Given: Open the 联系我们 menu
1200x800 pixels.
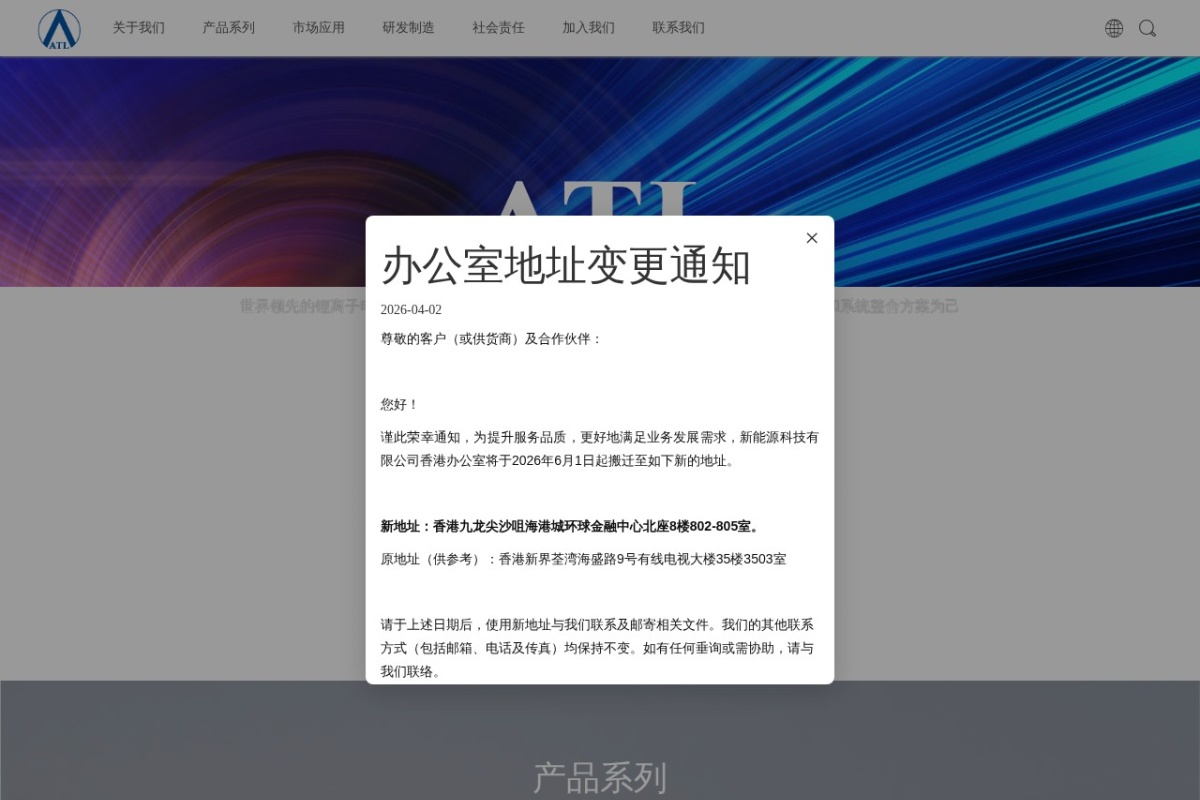Looking at the screenshot, I should click(x=678, y=28).
